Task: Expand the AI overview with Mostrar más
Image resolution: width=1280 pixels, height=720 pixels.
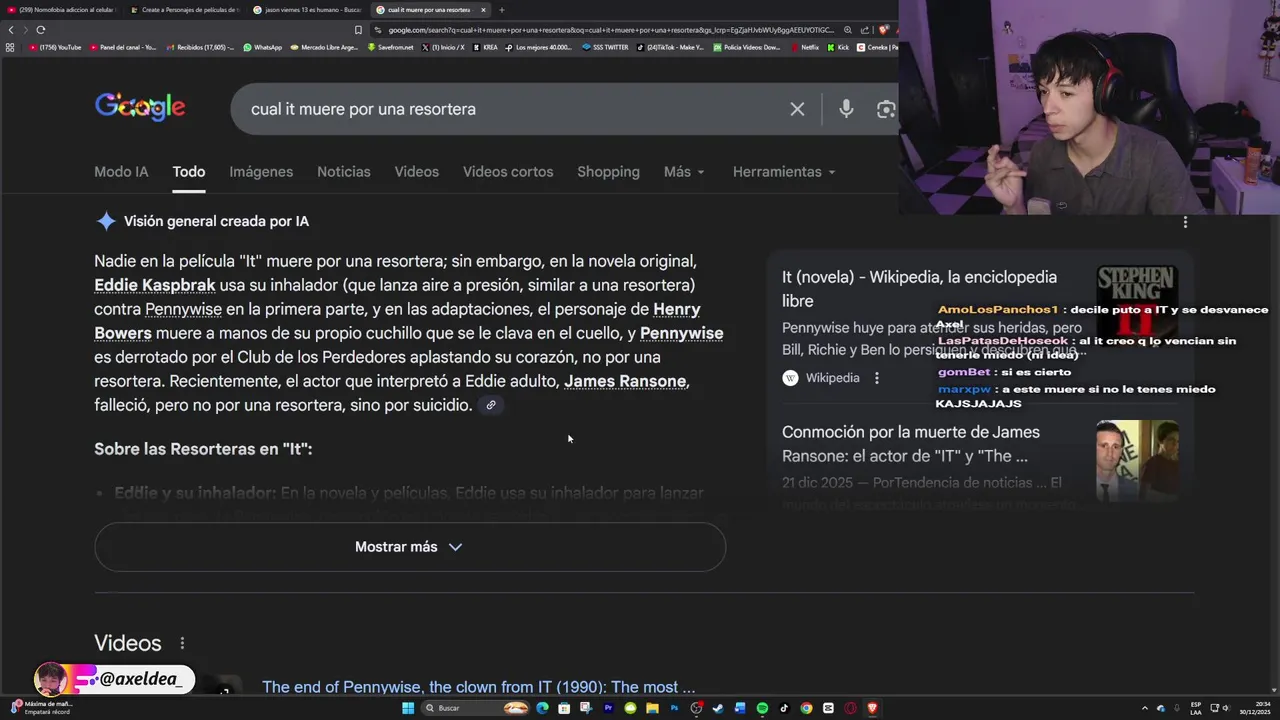Action: click(409, 547)
